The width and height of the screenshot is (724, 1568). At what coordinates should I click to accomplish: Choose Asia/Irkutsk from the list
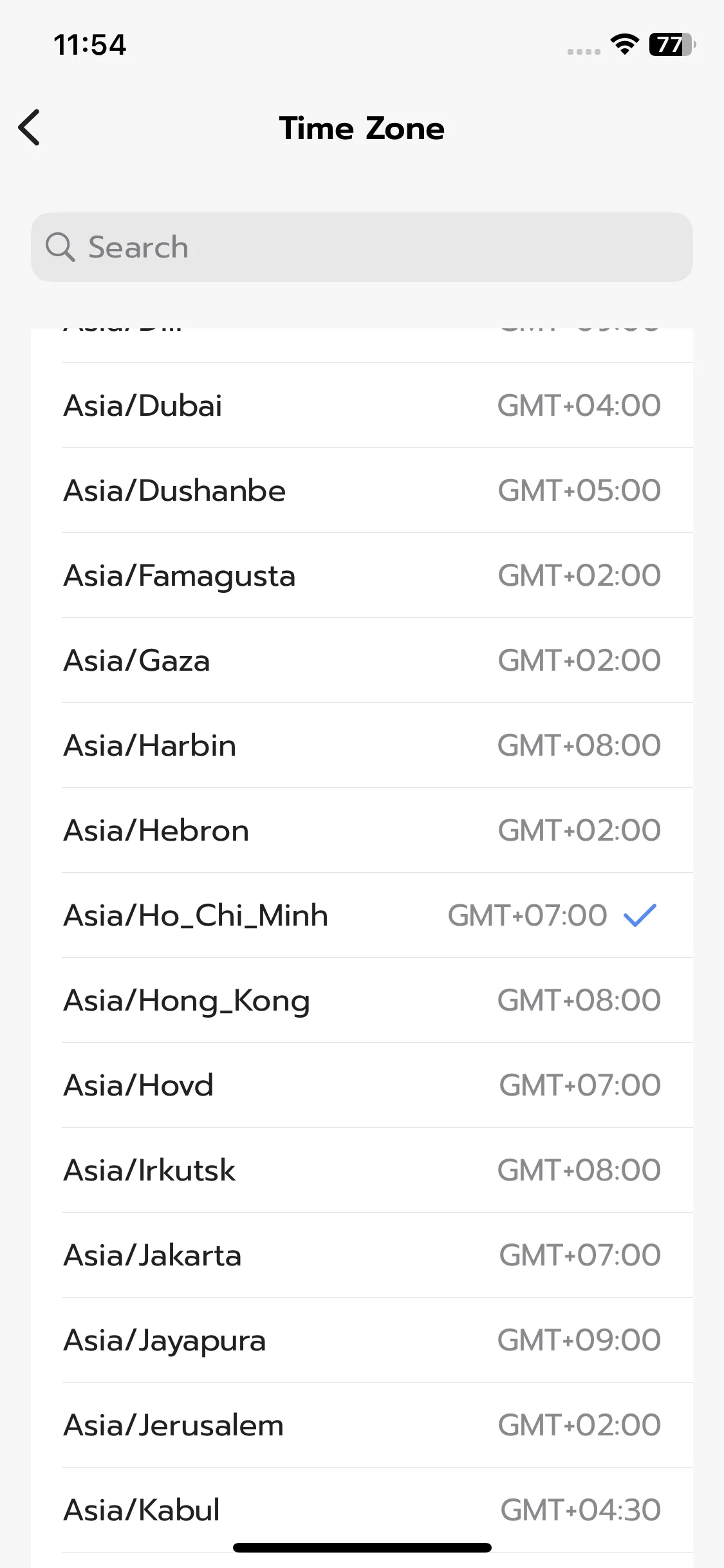362,1170
